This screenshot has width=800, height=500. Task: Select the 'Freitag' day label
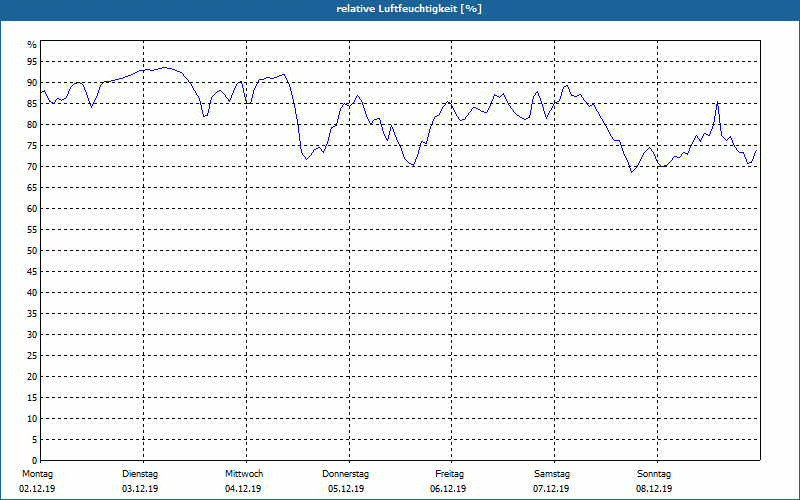point(449,474)
